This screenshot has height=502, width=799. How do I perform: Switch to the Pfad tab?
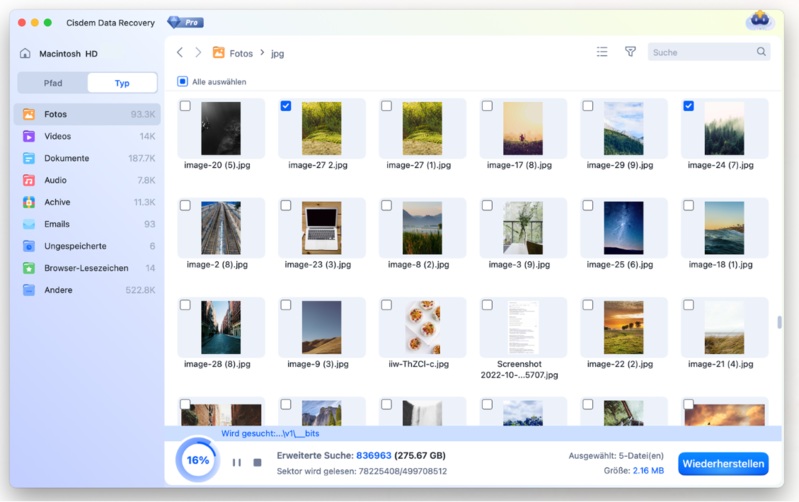[x=52, y=83]
